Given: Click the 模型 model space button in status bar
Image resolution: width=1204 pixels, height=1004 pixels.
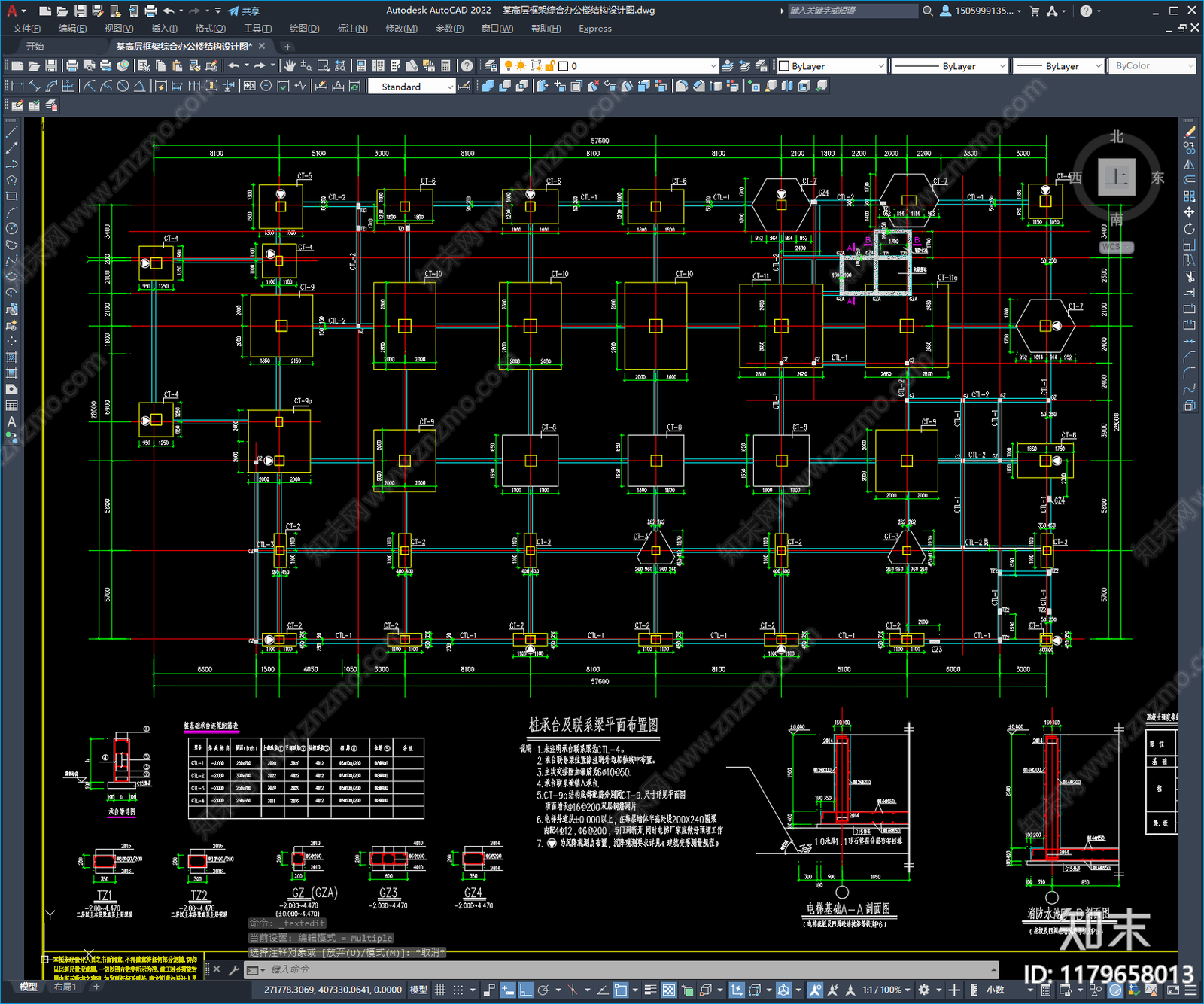Looking at the screenshot, I should click(x=418, y=990).
